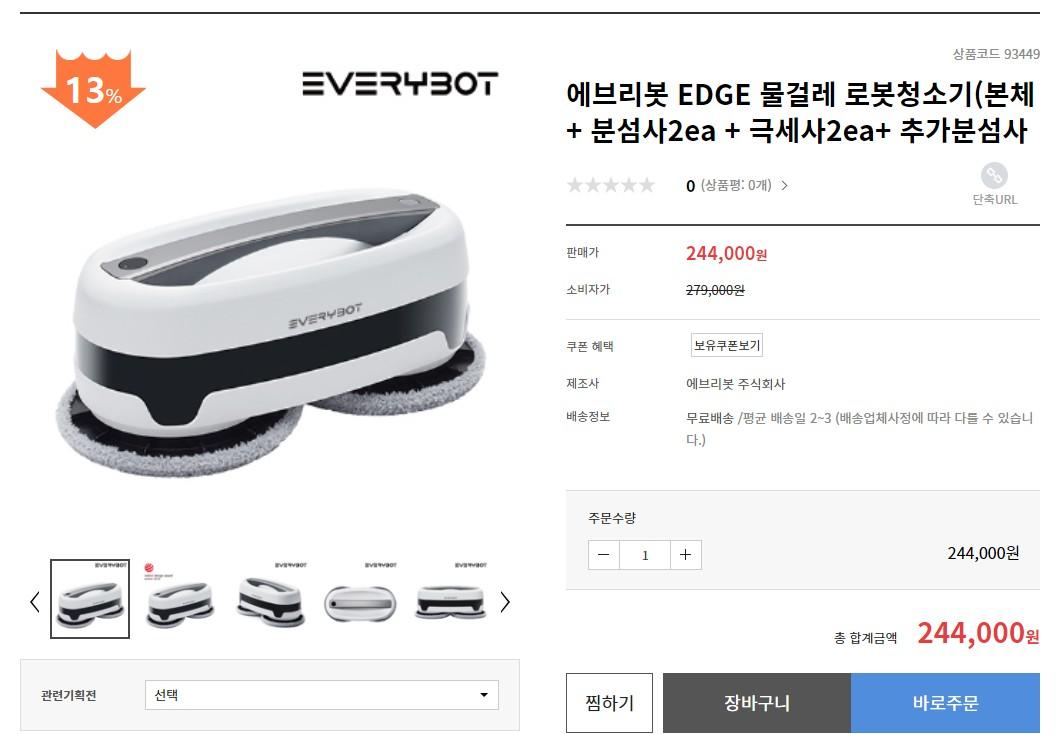
Task: Click the order quantity input field
Action: (x=645, y=555)
